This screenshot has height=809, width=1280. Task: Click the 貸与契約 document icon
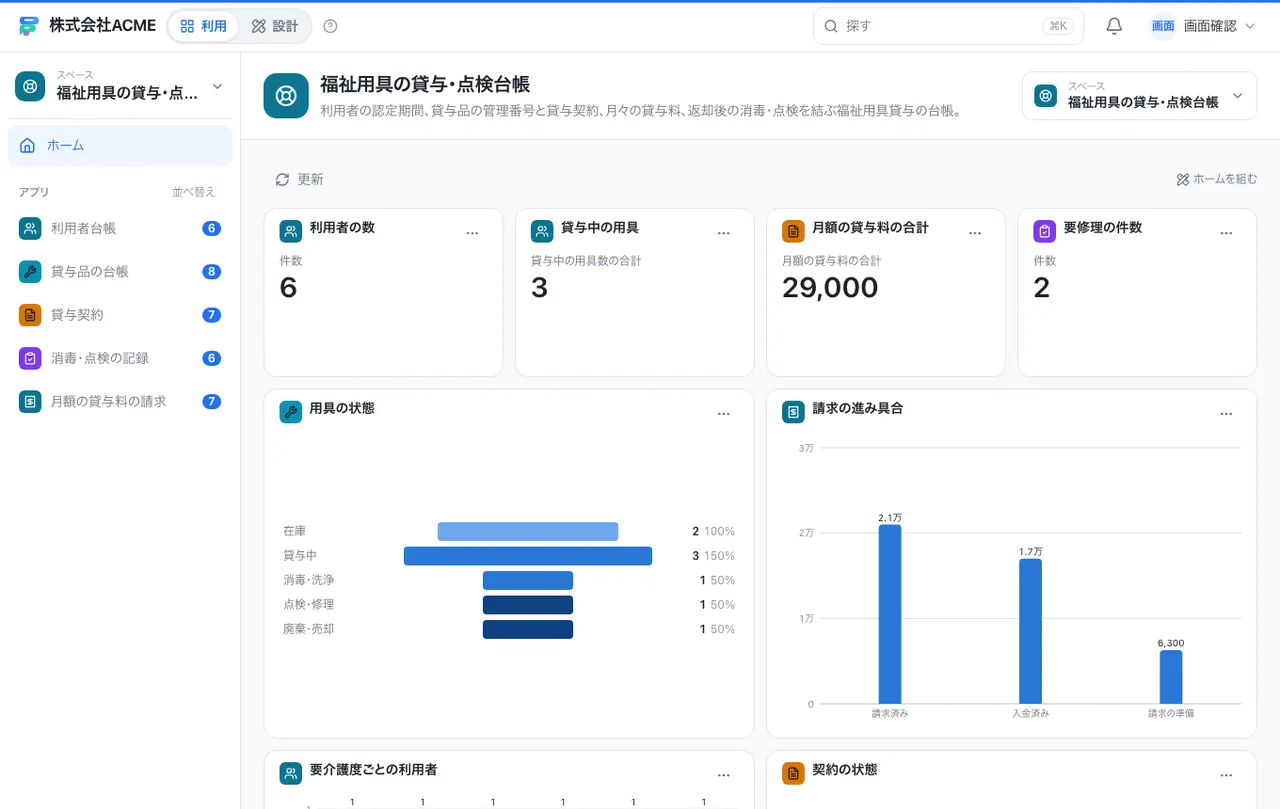point(30,315)
